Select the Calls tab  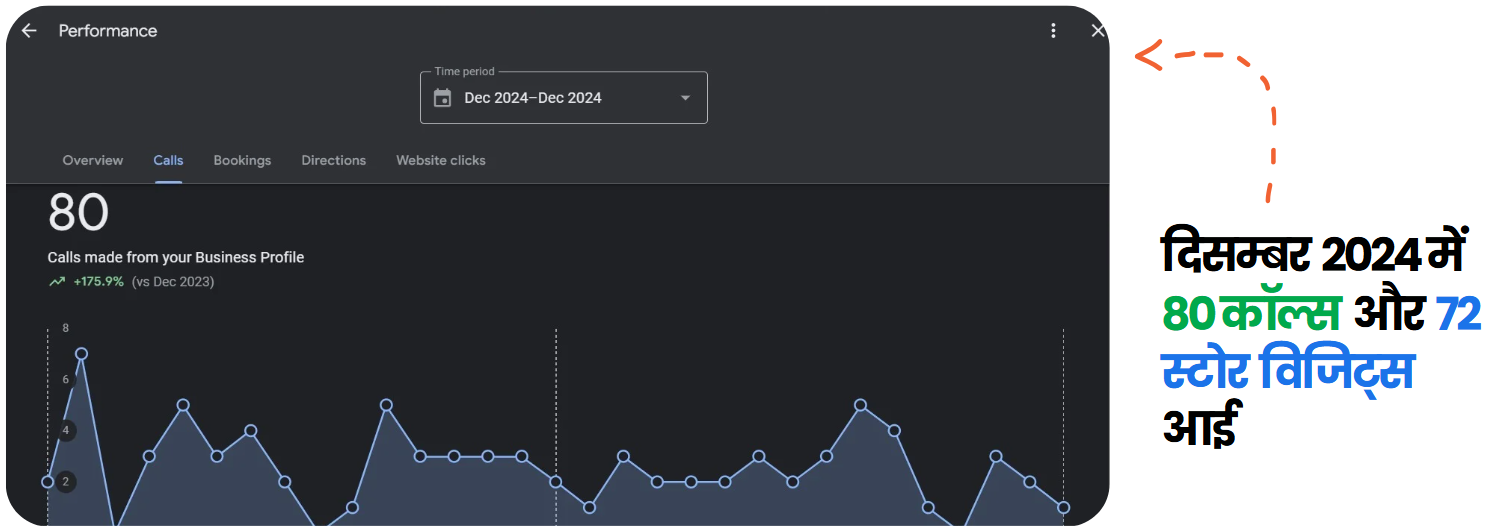point(168,160)
